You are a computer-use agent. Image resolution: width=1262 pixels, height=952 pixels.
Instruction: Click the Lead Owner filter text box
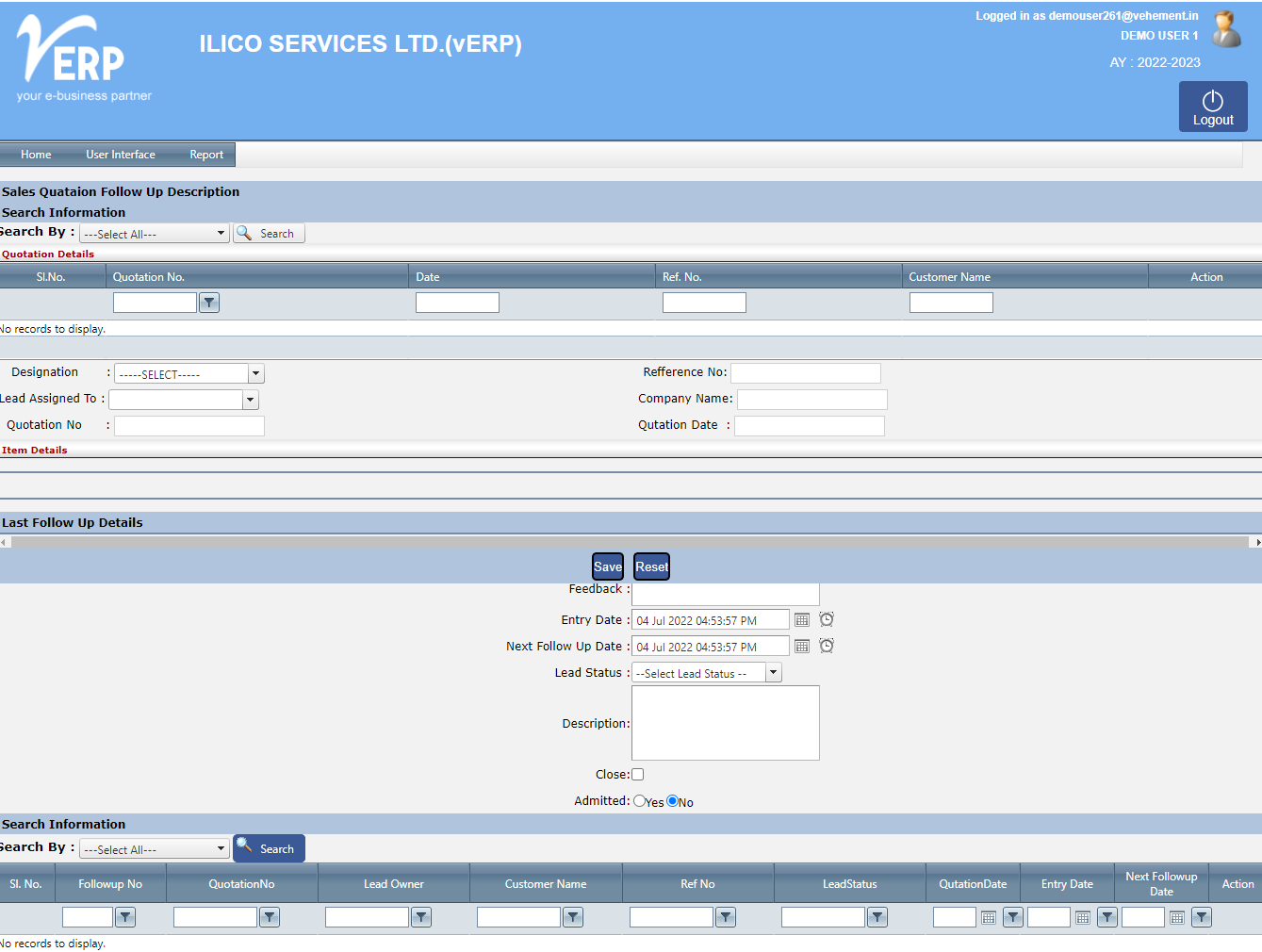(367, 917)
